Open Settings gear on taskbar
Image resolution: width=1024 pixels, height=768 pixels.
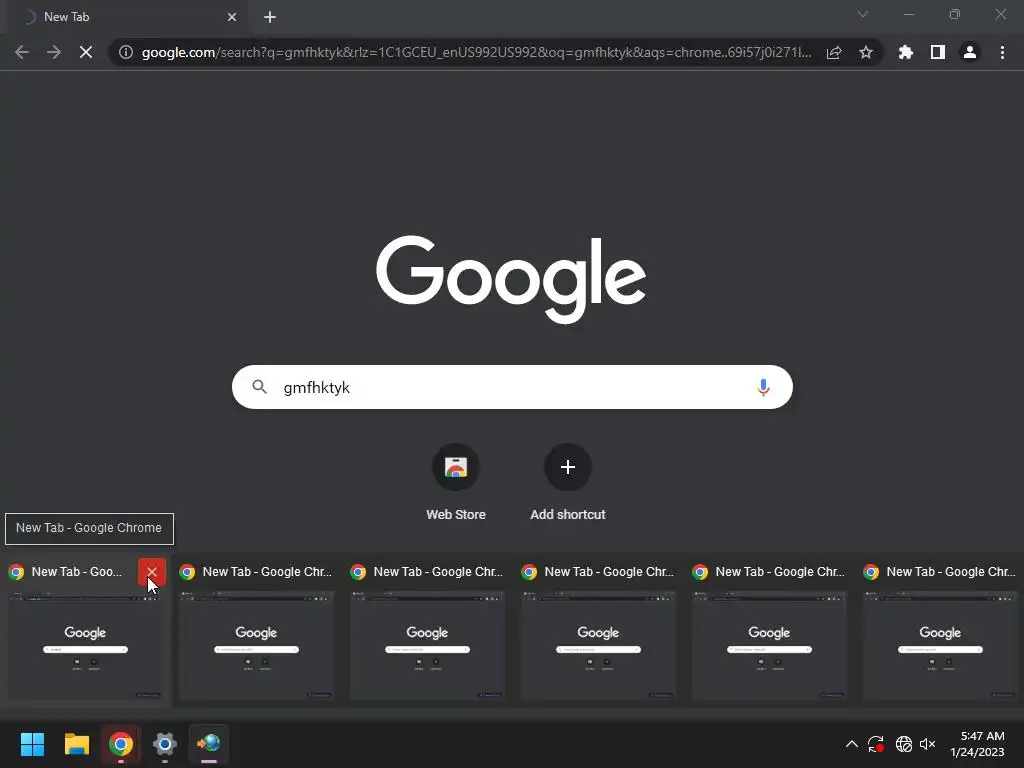point(165,744)
